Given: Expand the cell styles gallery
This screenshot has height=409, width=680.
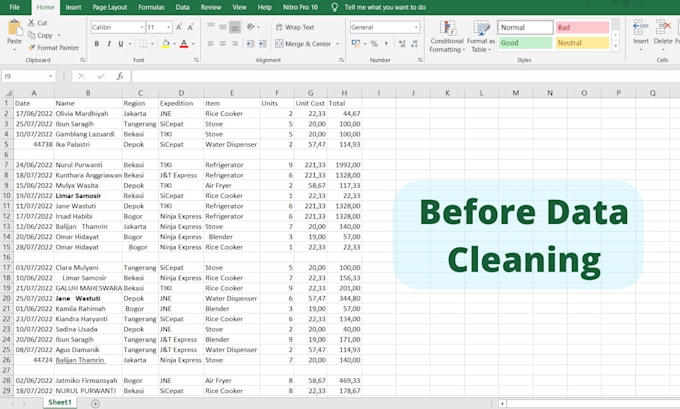Looking at the screenshot, I should (x=615, y=46).
